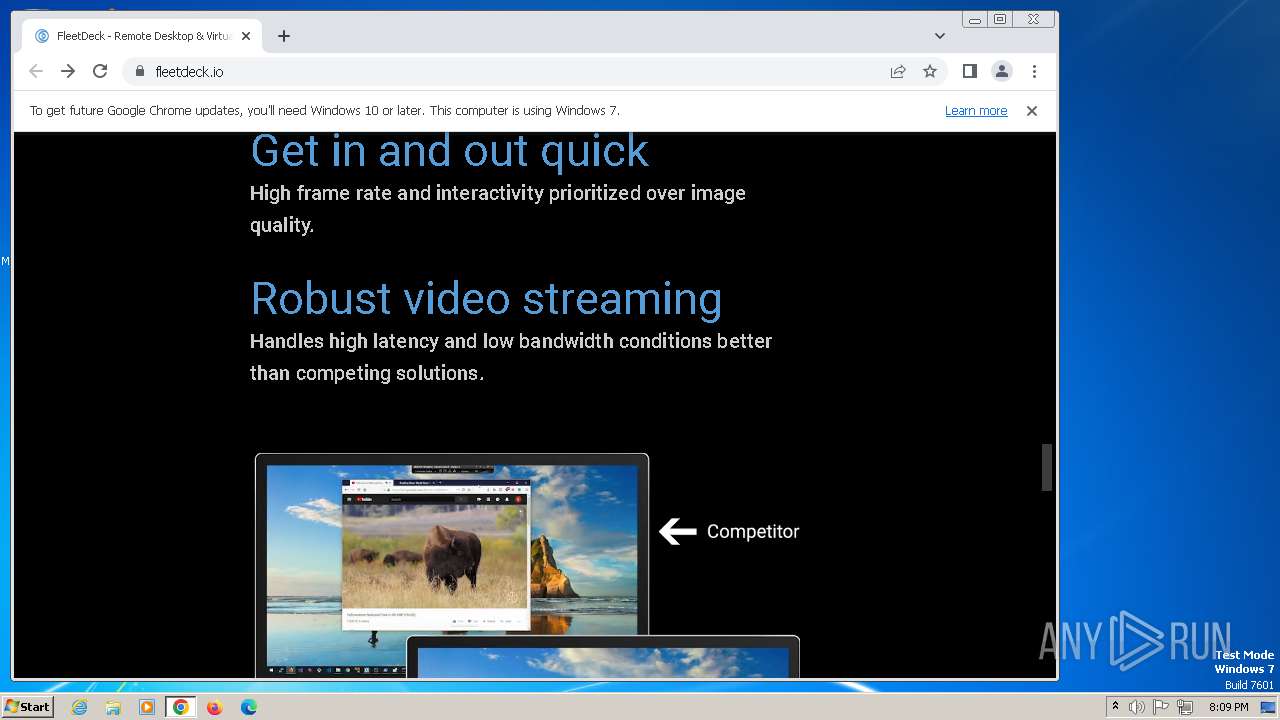The image size is (1280, 720).
Task: Open Windows Media Player from taskbar
Action: pos(147,707)
